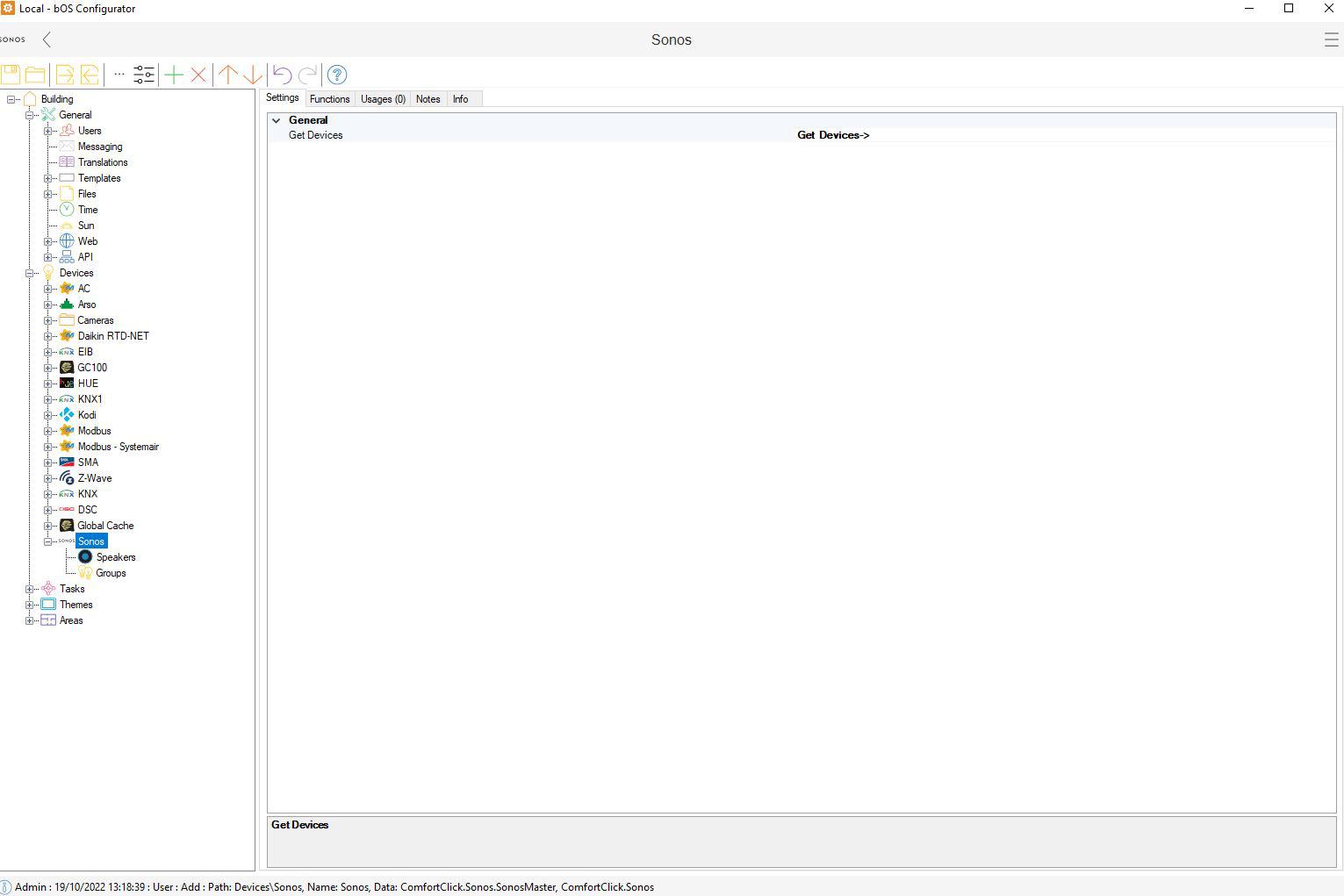The height and width of the screenshot is (896, 1344).
Task: Select the DSC device
Action: (x=88, y=510)
